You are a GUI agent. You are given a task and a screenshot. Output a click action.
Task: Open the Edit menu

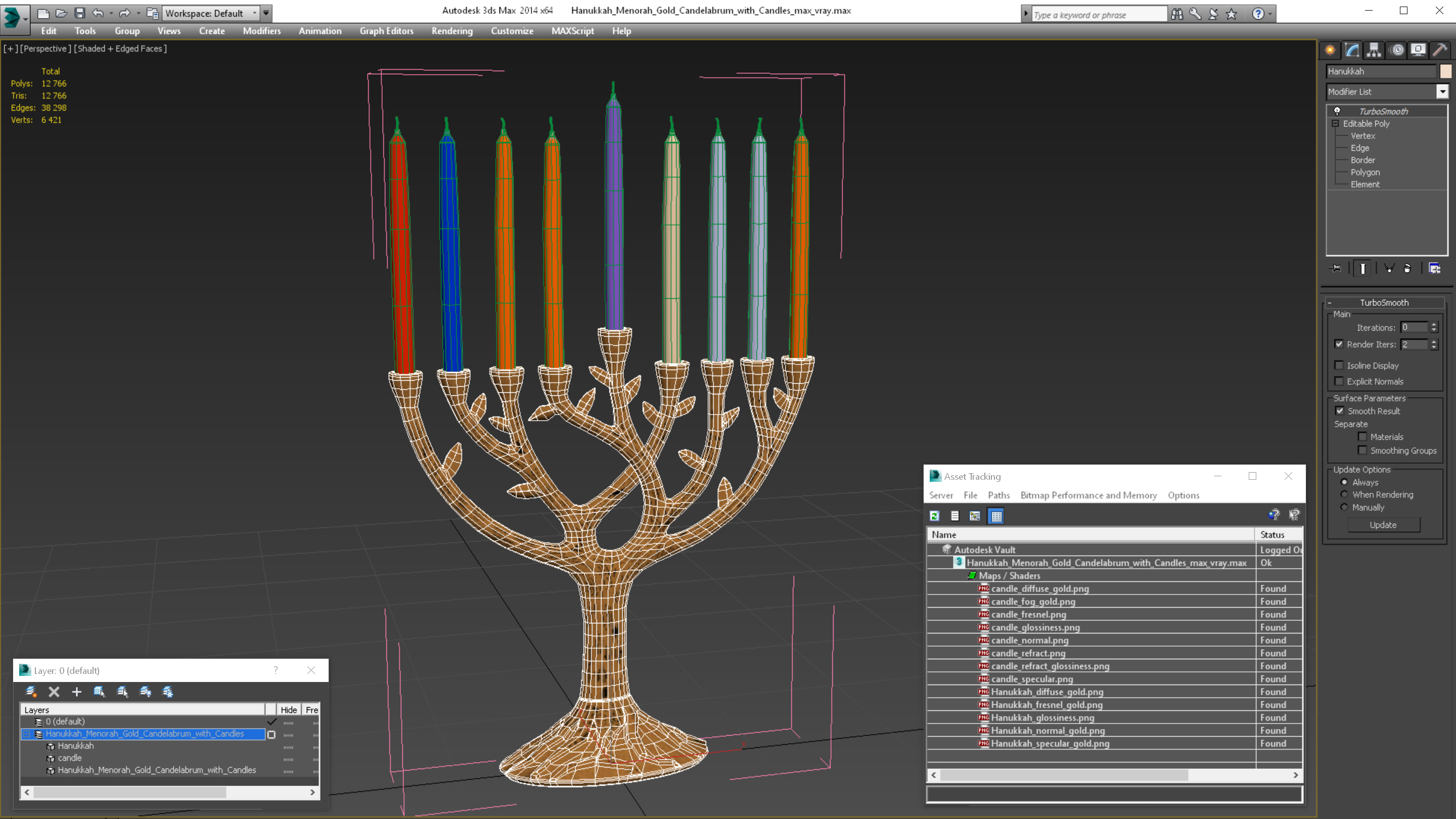click(49, 31)
